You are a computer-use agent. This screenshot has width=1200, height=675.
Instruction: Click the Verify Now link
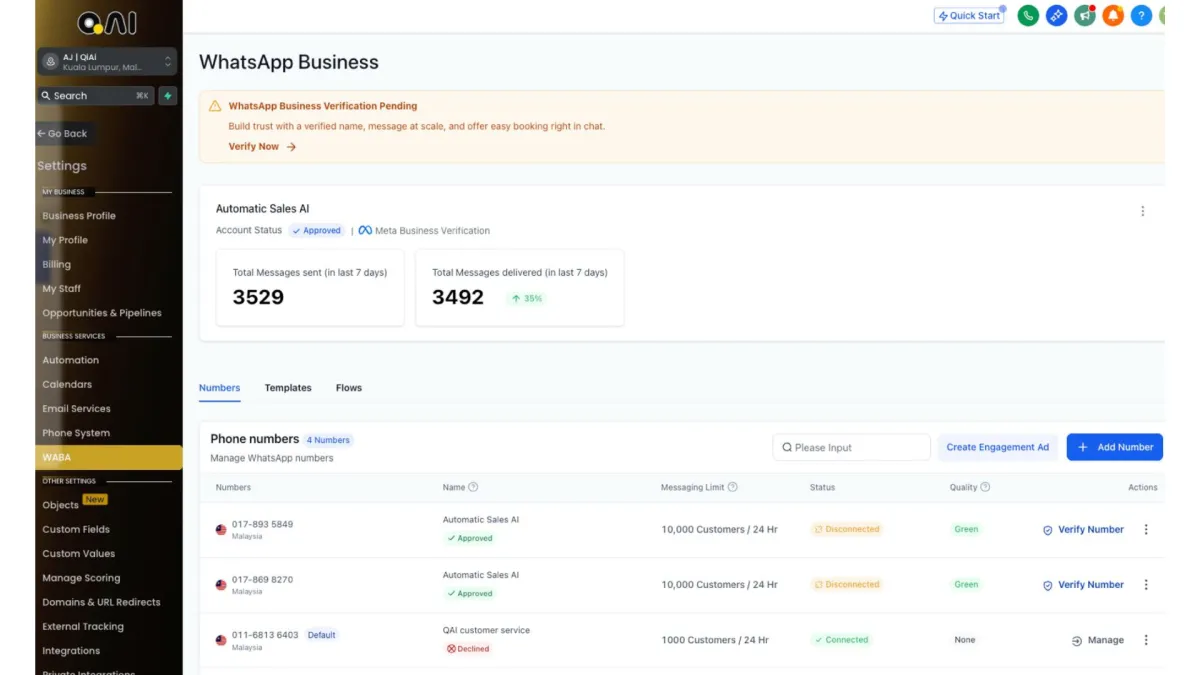coord(262,147)
